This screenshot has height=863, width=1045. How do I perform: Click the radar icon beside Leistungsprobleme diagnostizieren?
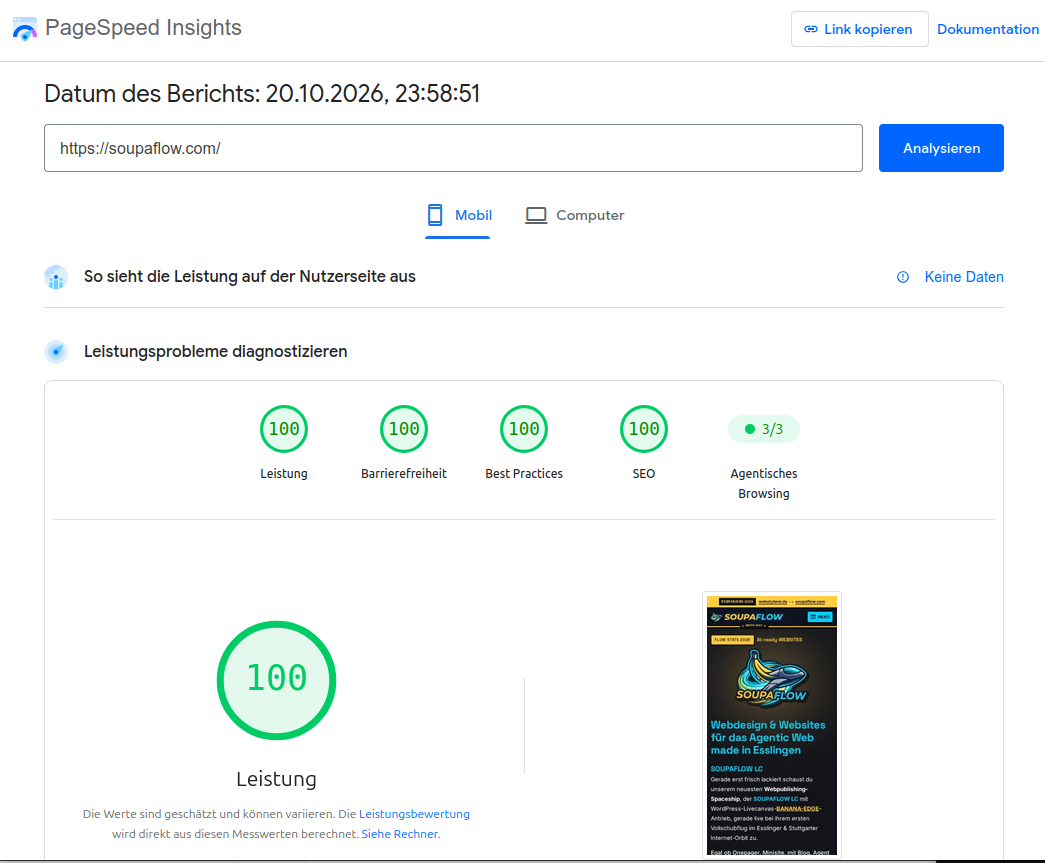pos(56,352)
